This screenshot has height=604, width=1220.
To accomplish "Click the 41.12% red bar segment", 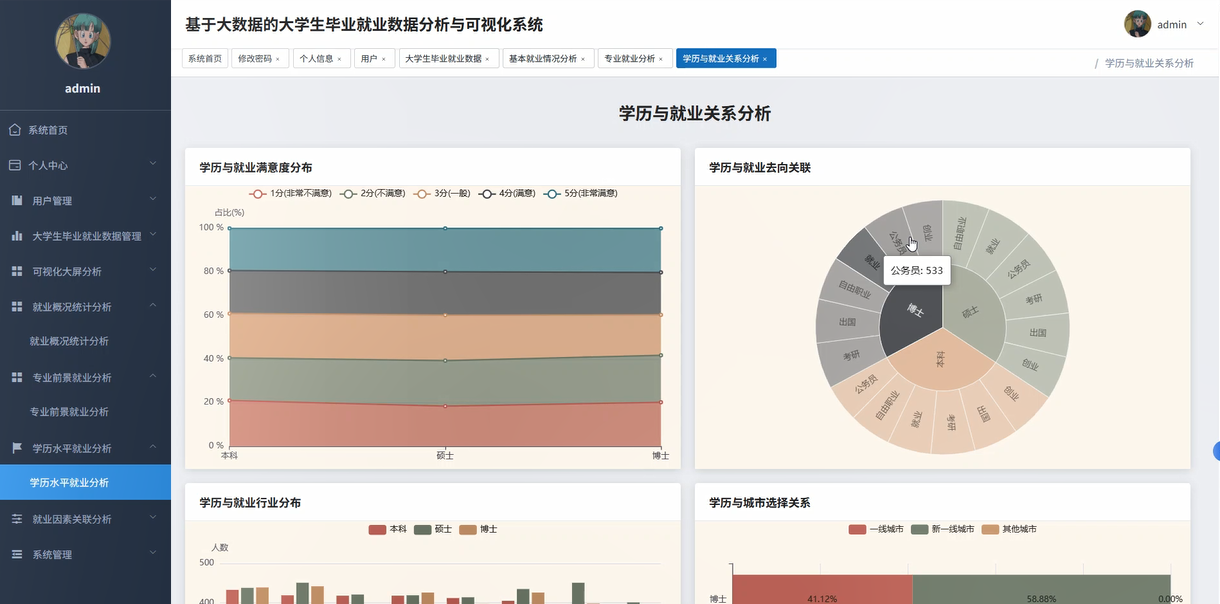I will 822,589.
